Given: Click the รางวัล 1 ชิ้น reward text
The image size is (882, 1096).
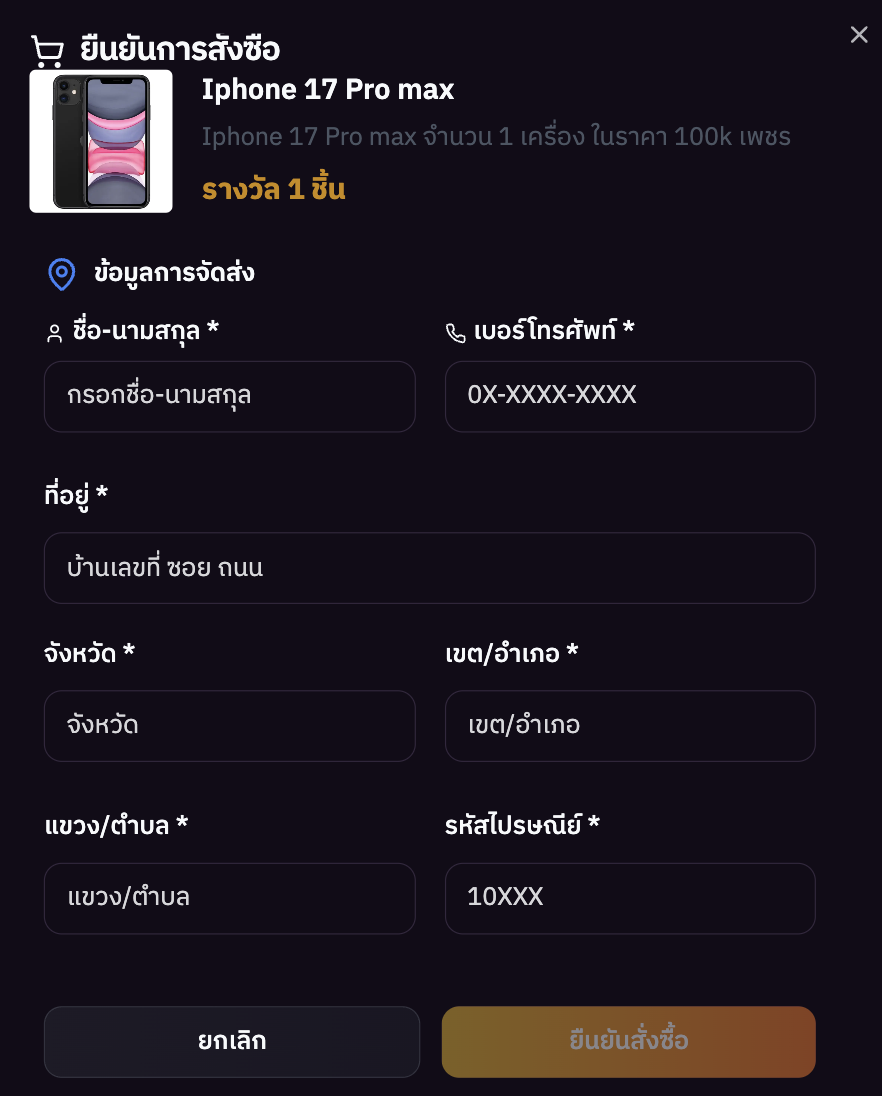Looking at the screenshot, I should (x=274, y=189).
